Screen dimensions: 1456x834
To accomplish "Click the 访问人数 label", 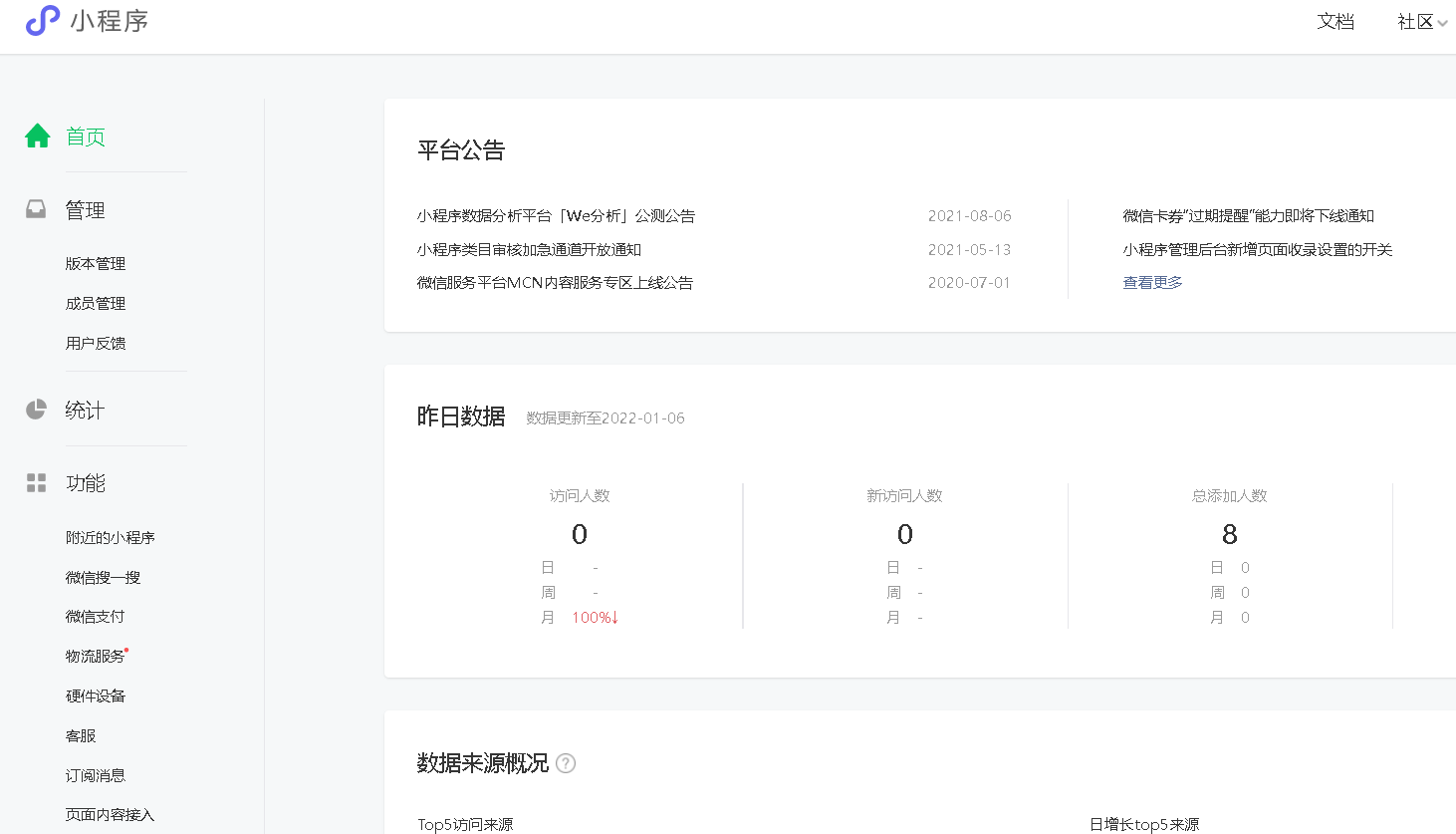I will [x=580, y=495].
